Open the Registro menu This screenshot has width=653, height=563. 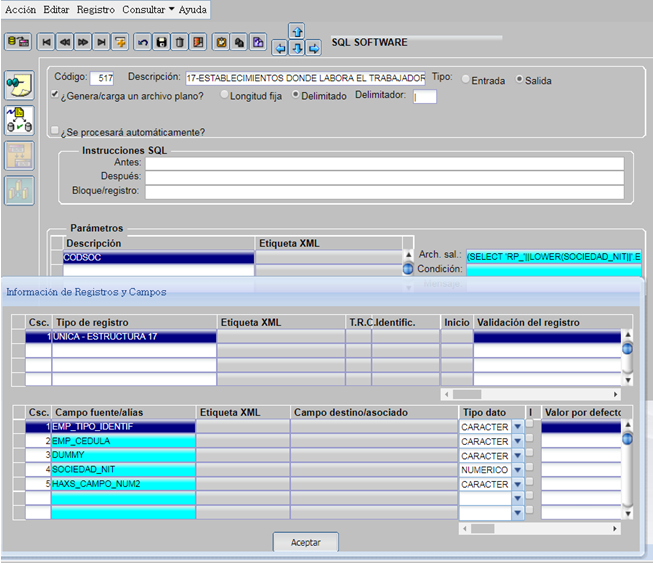95,8
